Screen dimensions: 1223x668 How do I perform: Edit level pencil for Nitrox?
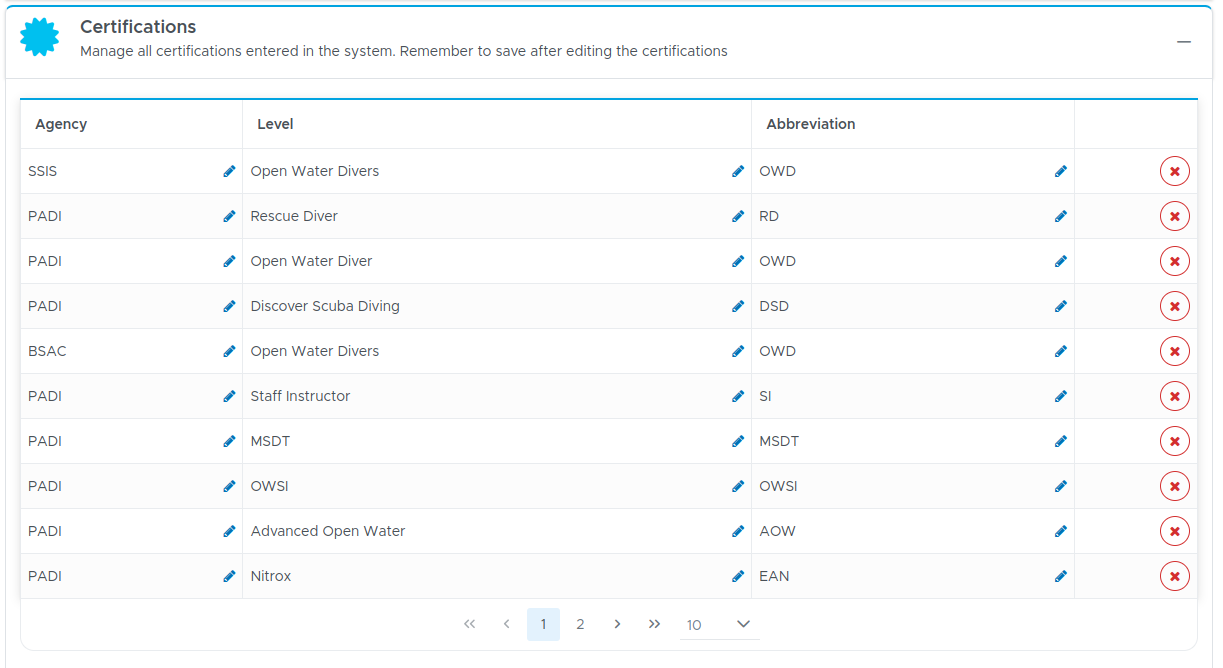point(738,576)
